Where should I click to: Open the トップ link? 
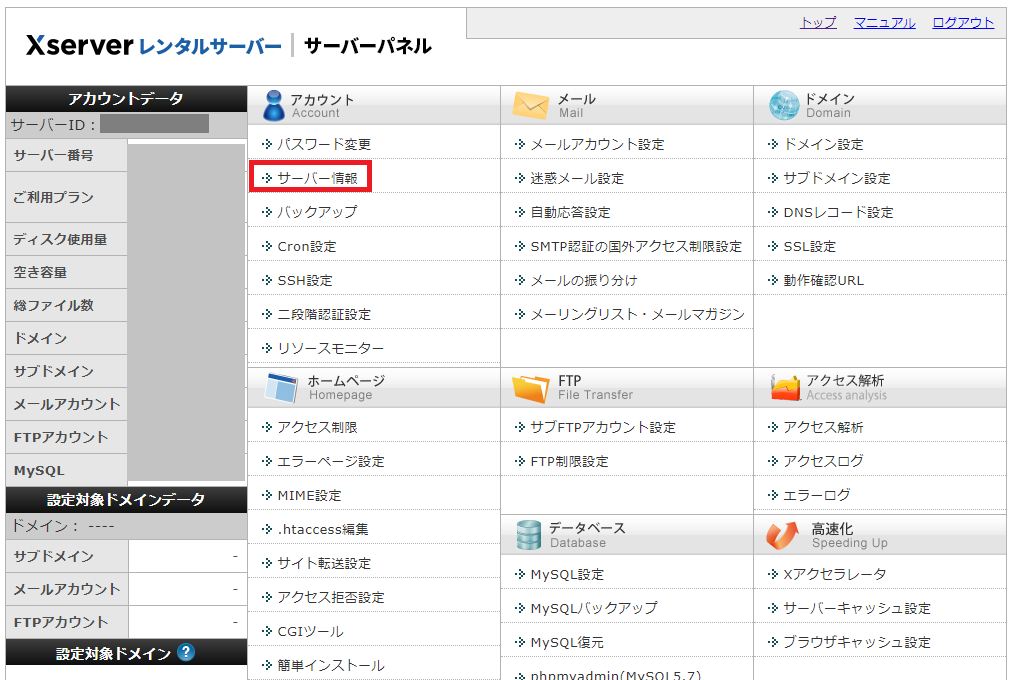point(818,23)
